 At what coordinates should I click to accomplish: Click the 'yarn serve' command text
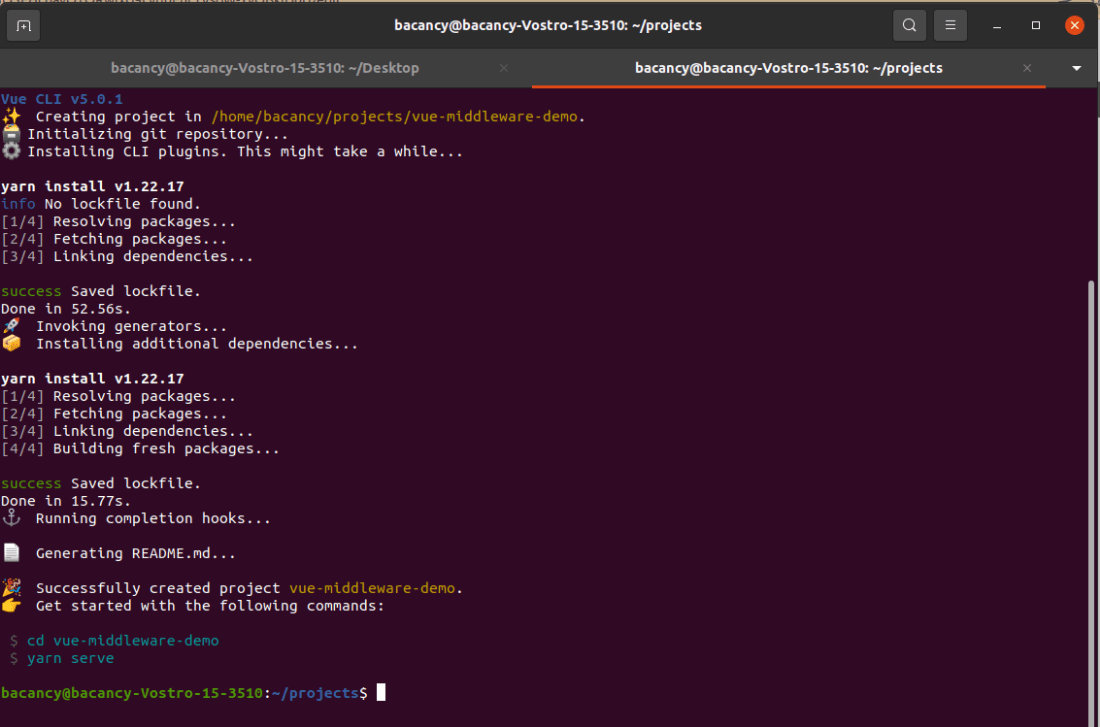tap(70, 658)
